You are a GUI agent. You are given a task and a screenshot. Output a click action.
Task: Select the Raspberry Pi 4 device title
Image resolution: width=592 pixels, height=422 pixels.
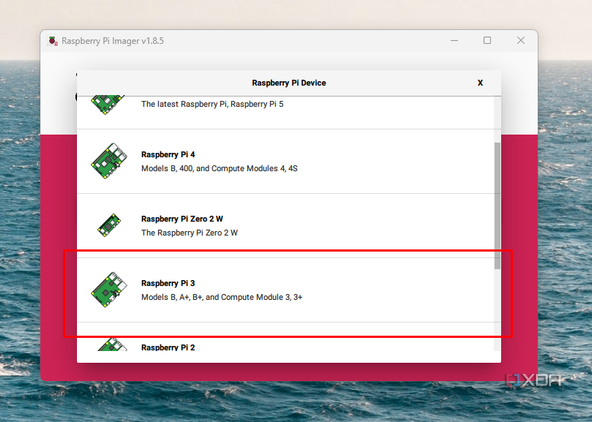[x=168, y=154]
